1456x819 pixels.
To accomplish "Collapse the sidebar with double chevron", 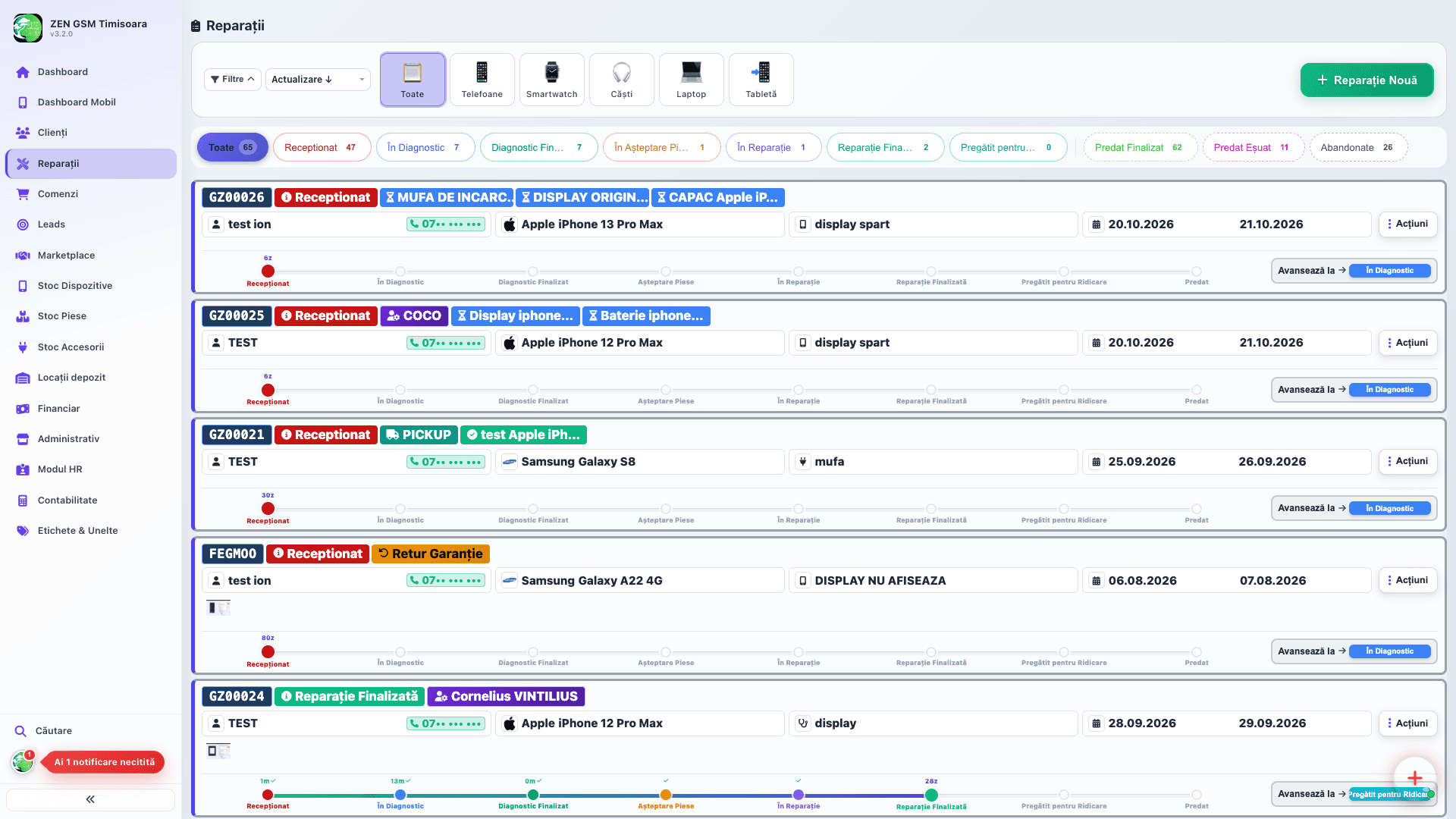I will tap(90, 799).
